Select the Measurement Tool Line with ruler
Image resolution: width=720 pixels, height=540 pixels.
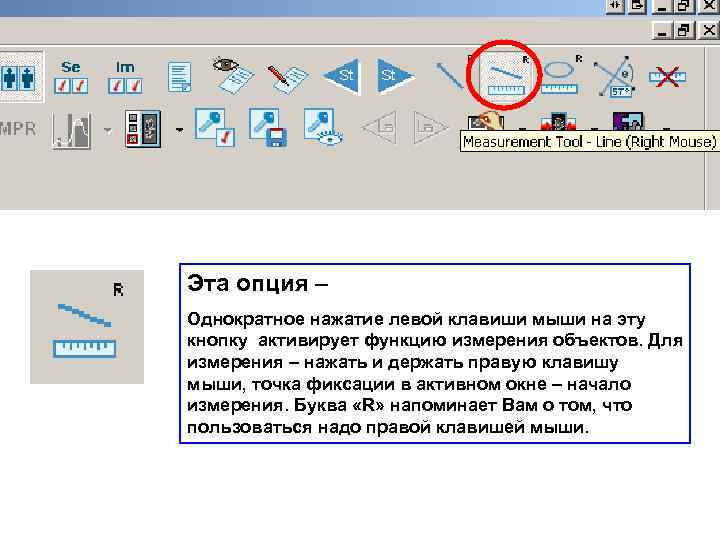tap(505, 76)
